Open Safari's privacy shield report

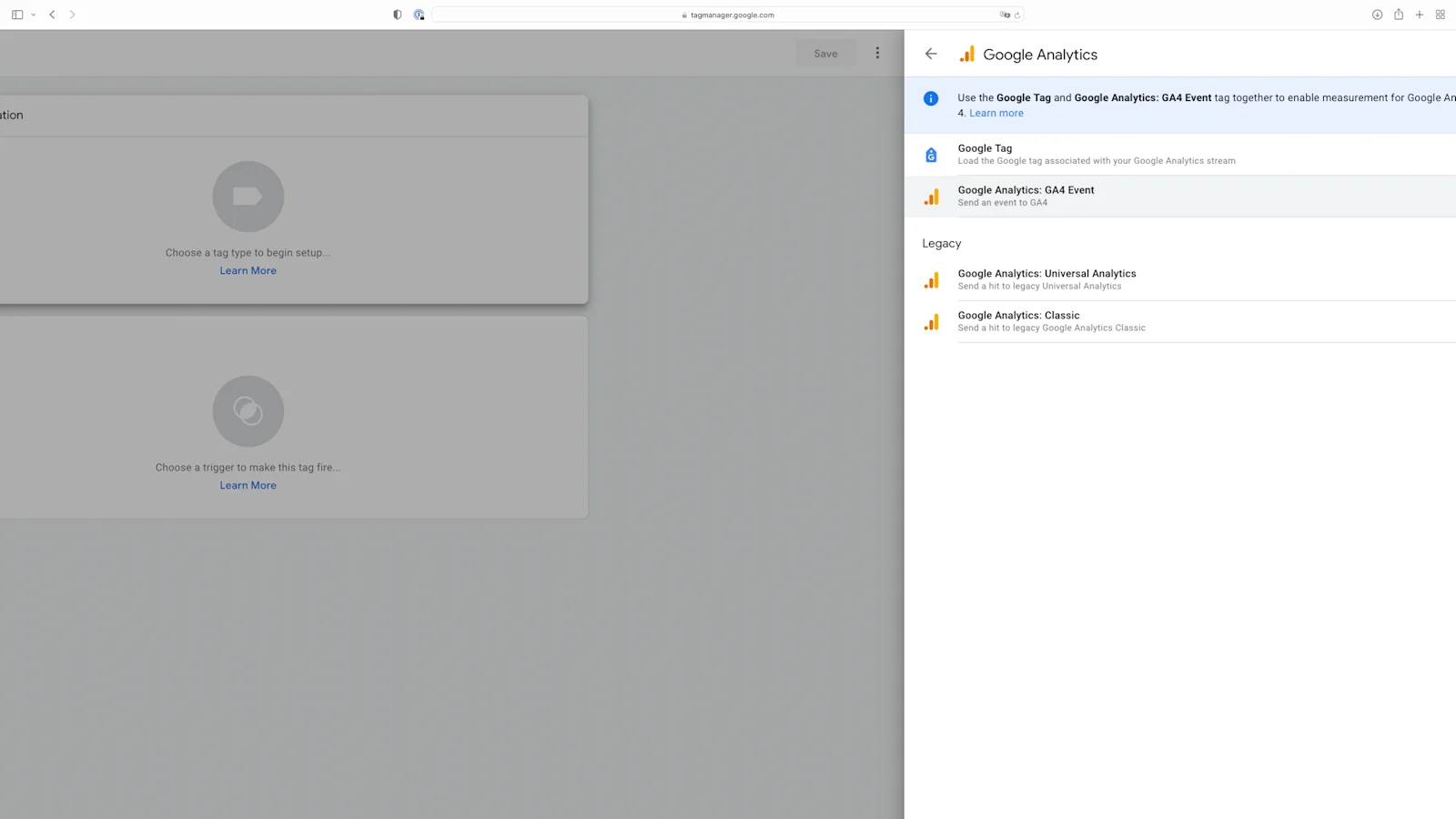click(x=397, y=15)
